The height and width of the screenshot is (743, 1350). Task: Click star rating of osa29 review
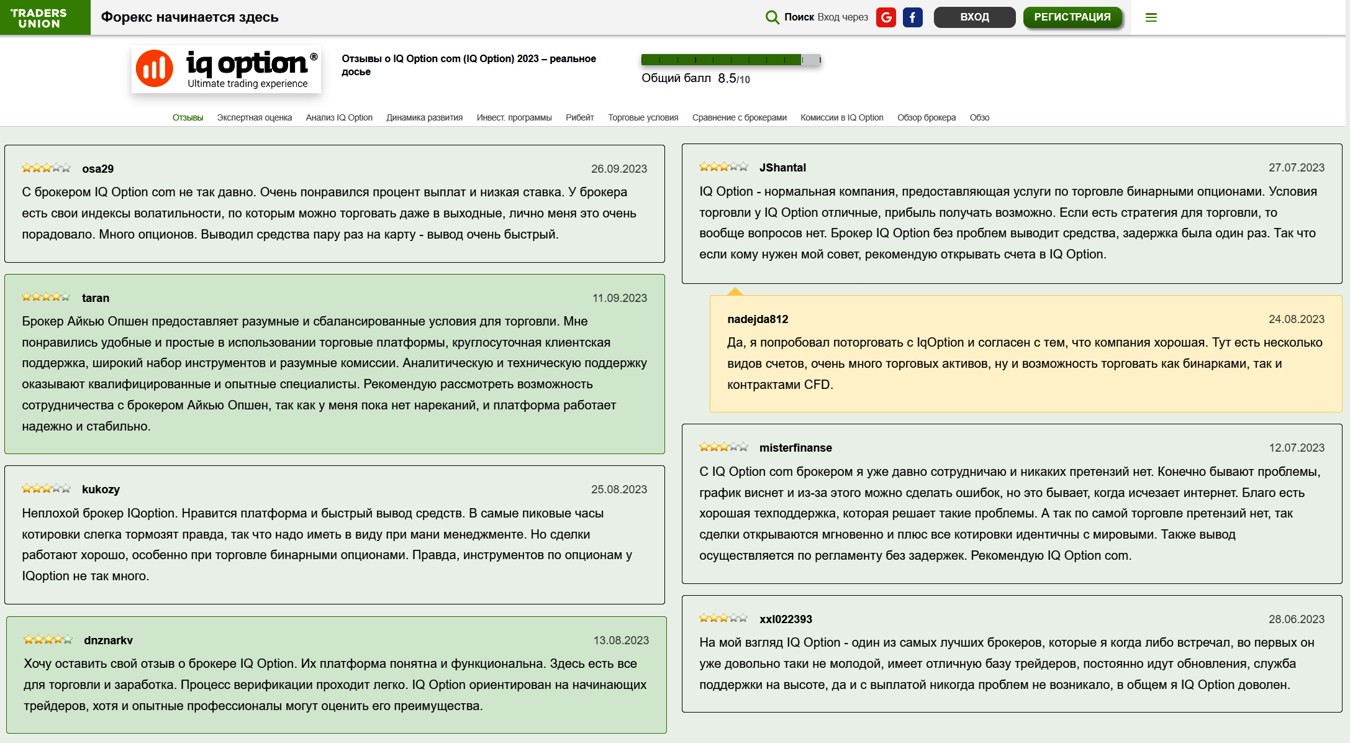[x=46, y=168]
